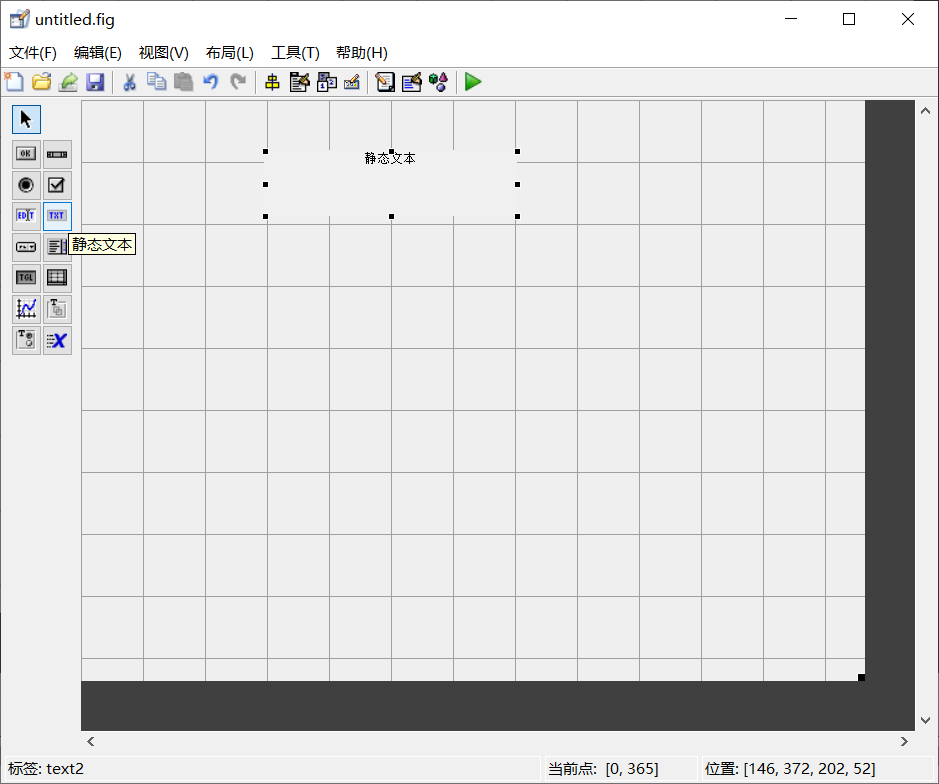The height and width of the screenshot is (784, 939).
Task: Select the Static Text tool
Action: [57, 216]
